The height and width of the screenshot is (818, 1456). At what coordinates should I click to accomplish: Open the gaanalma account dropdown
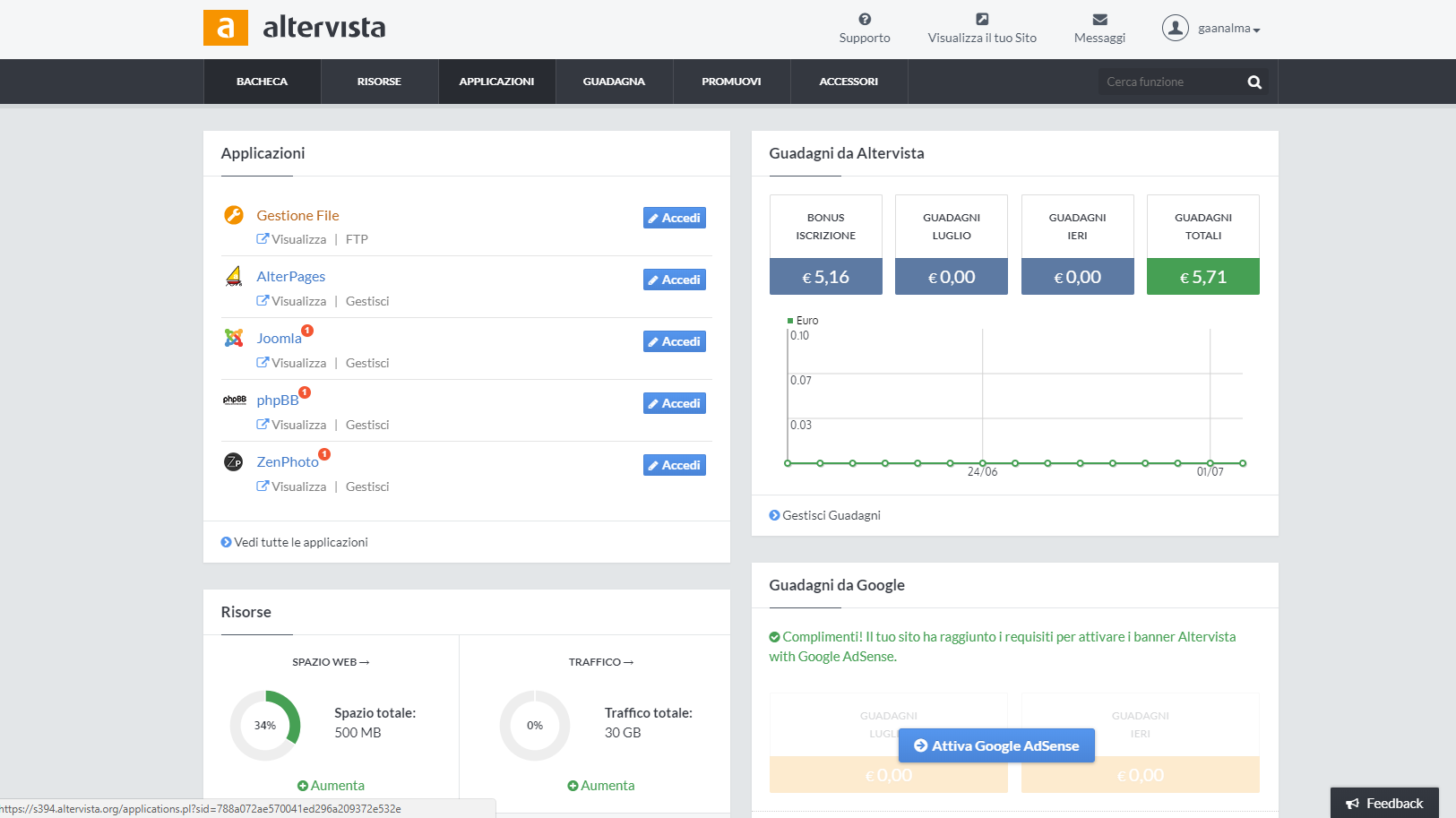[1228, 29]
